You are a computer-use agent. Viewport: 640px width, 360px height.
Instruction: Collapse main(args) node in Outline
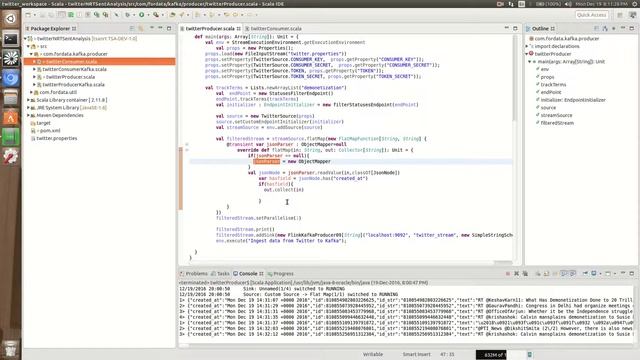pyautogui.click(x=530, y=62)
